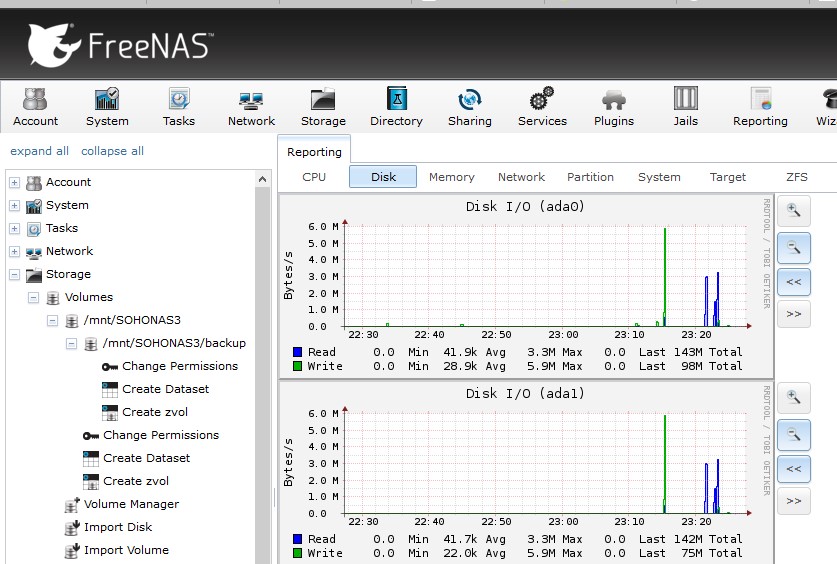This screenshot has width=837, height=564.
Task: Select the Storage label in tree
Action: (x=68, y=274)
